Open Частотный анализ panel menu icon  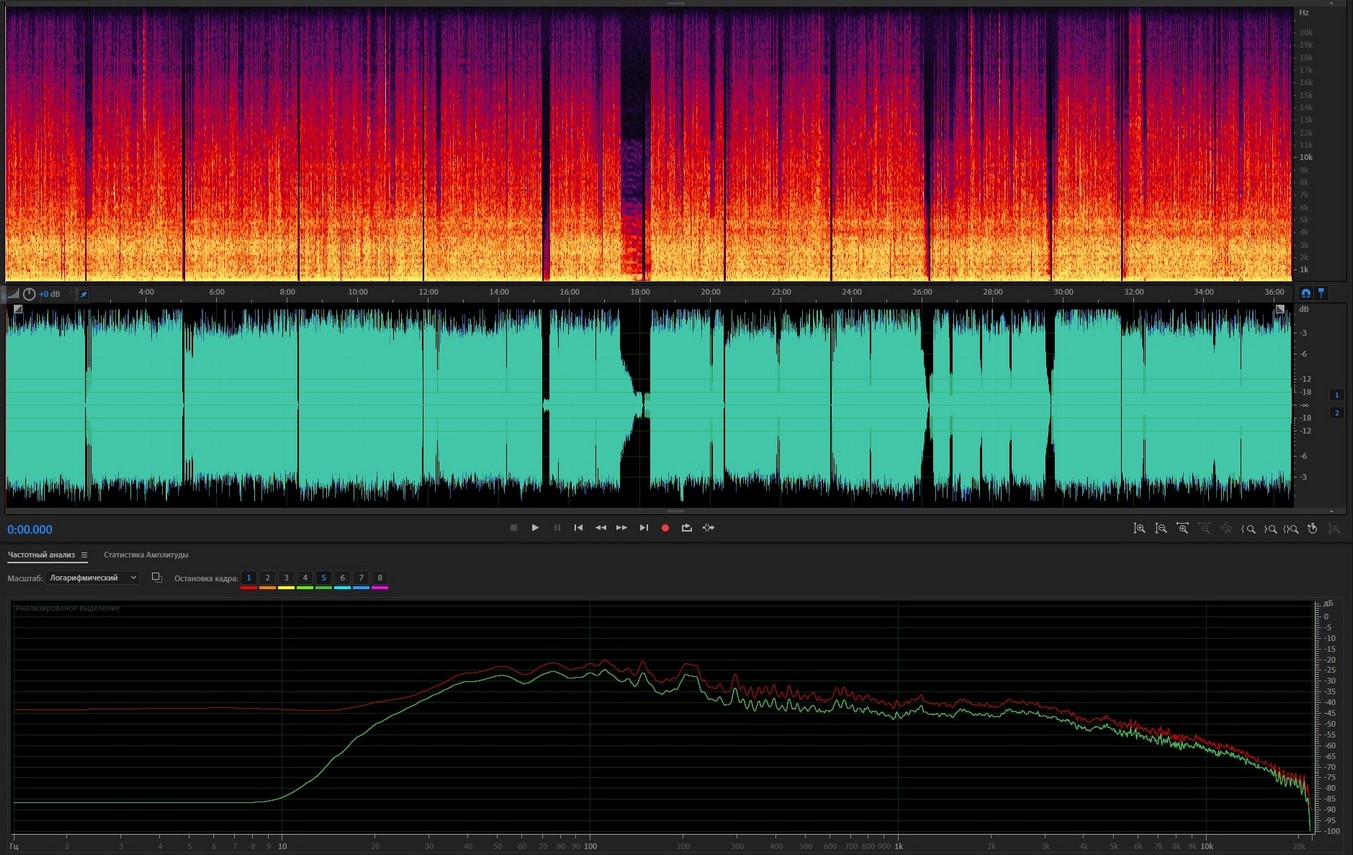coord(84,555)
